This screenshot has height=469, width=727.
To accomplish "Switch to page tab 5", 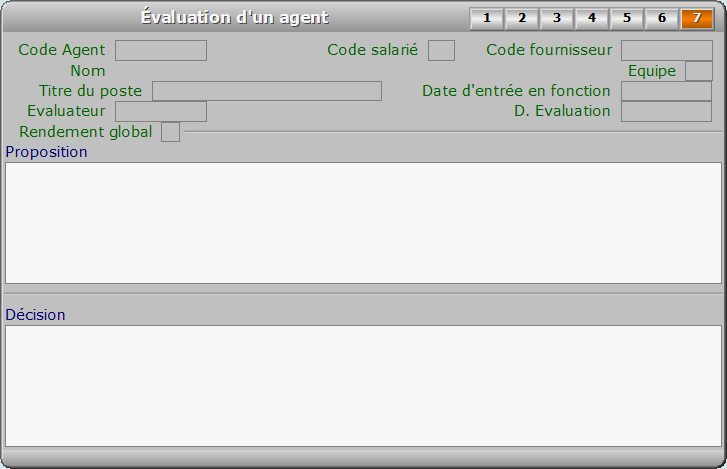I will coord(627,19).
